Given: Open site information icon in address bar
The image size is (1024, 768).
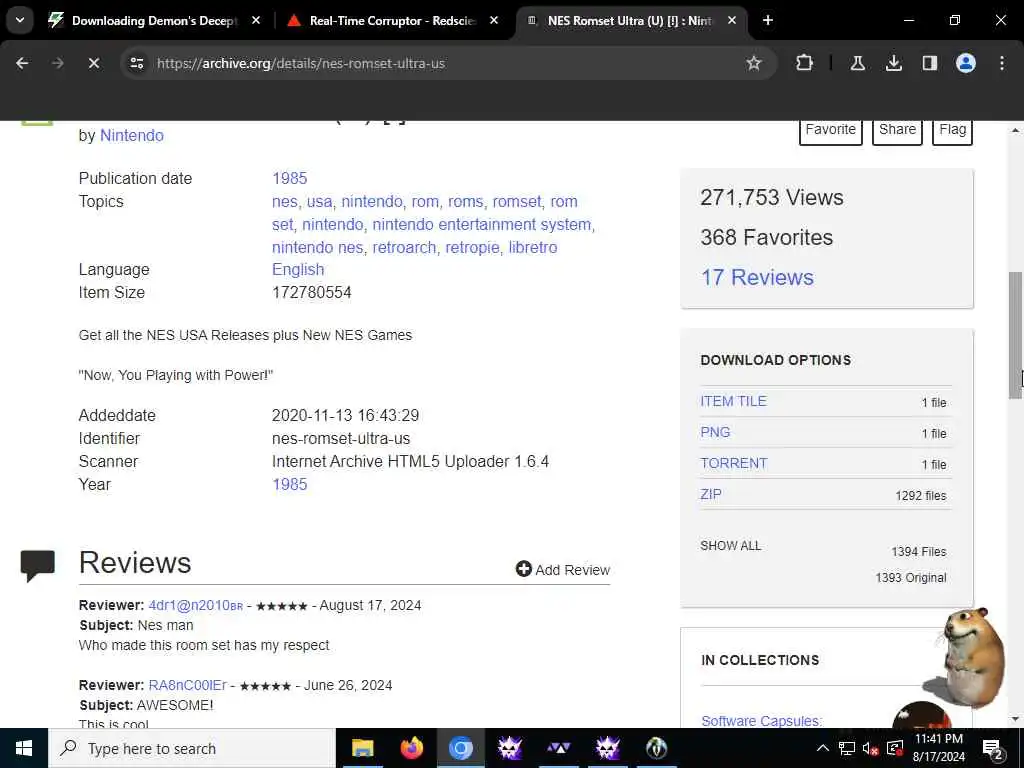Looking at the screenshot, I should [136, 63].
